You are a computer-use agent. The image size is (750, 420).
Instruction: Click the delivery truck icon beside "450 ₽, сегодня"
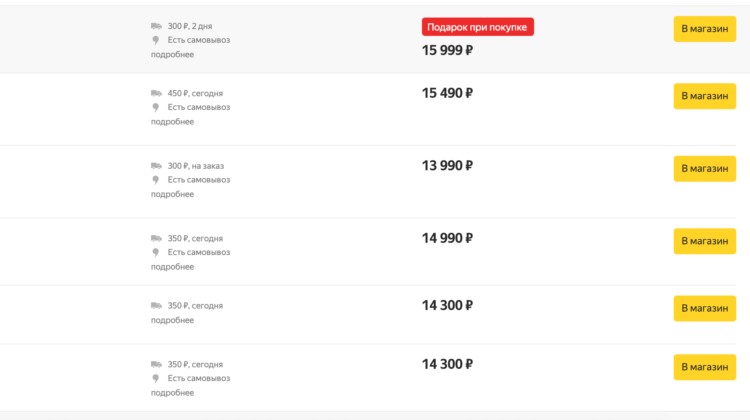point(156,93)
